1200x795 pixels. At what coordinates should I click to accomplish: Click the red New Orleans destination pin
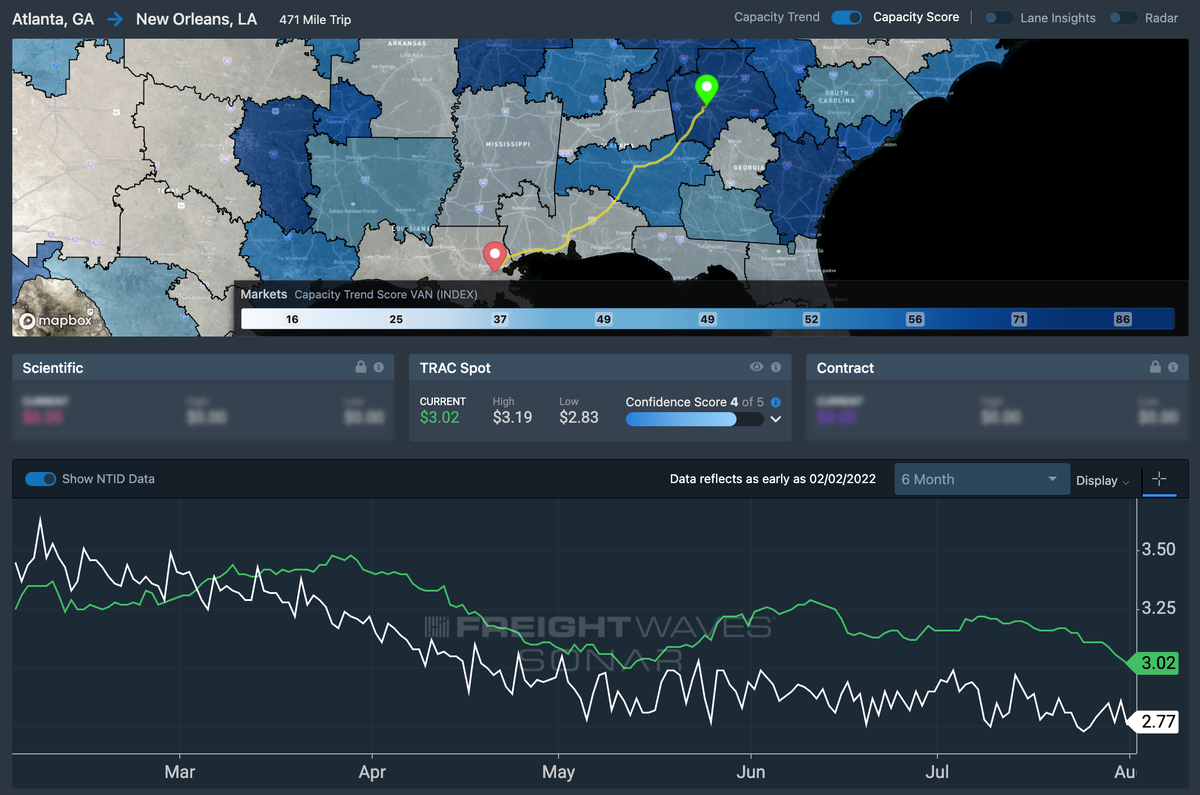[x=495, y=257]
